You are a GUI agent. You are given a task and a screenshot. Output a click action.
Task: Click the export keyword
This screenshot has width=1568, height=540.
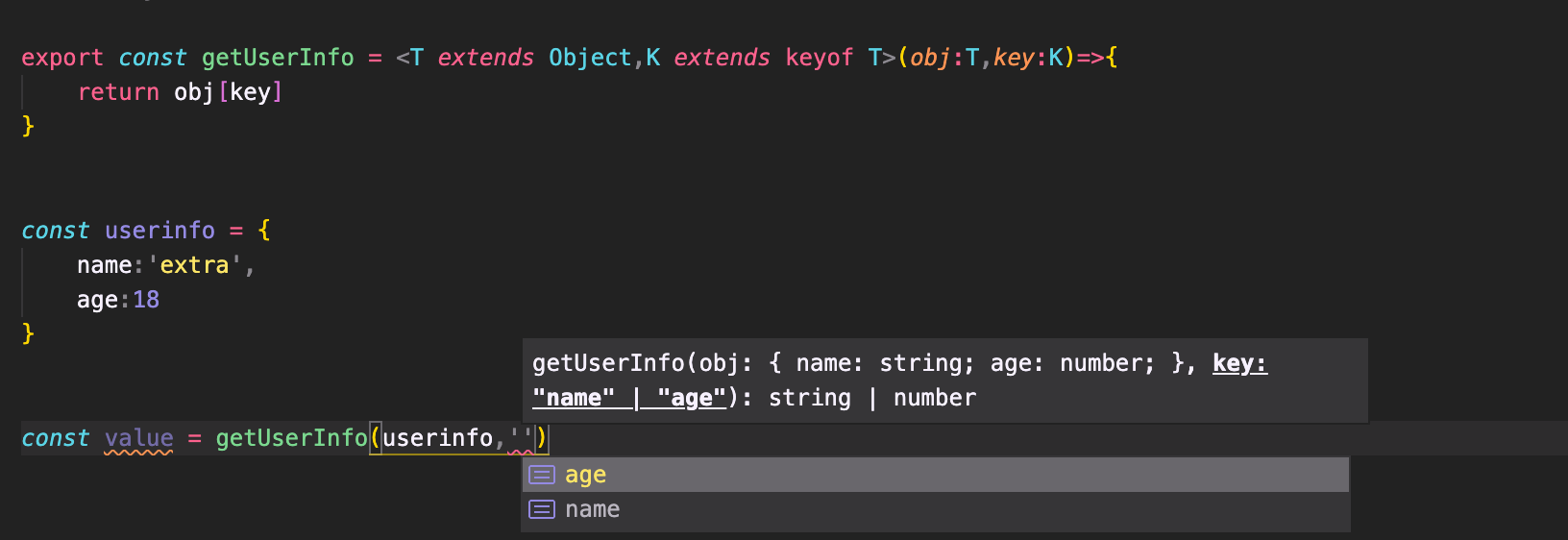click(x=62, y=58)
